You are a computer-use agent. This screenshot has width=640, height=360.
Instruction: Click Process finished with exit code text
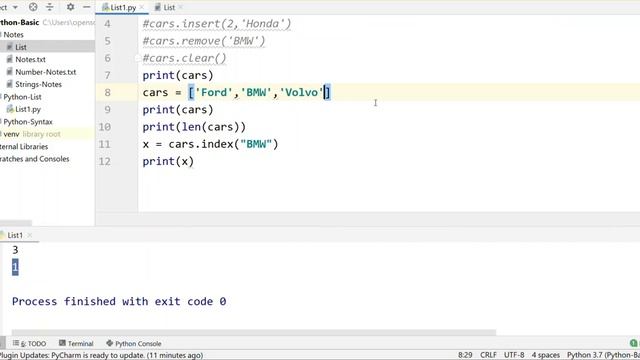[119, 302]
